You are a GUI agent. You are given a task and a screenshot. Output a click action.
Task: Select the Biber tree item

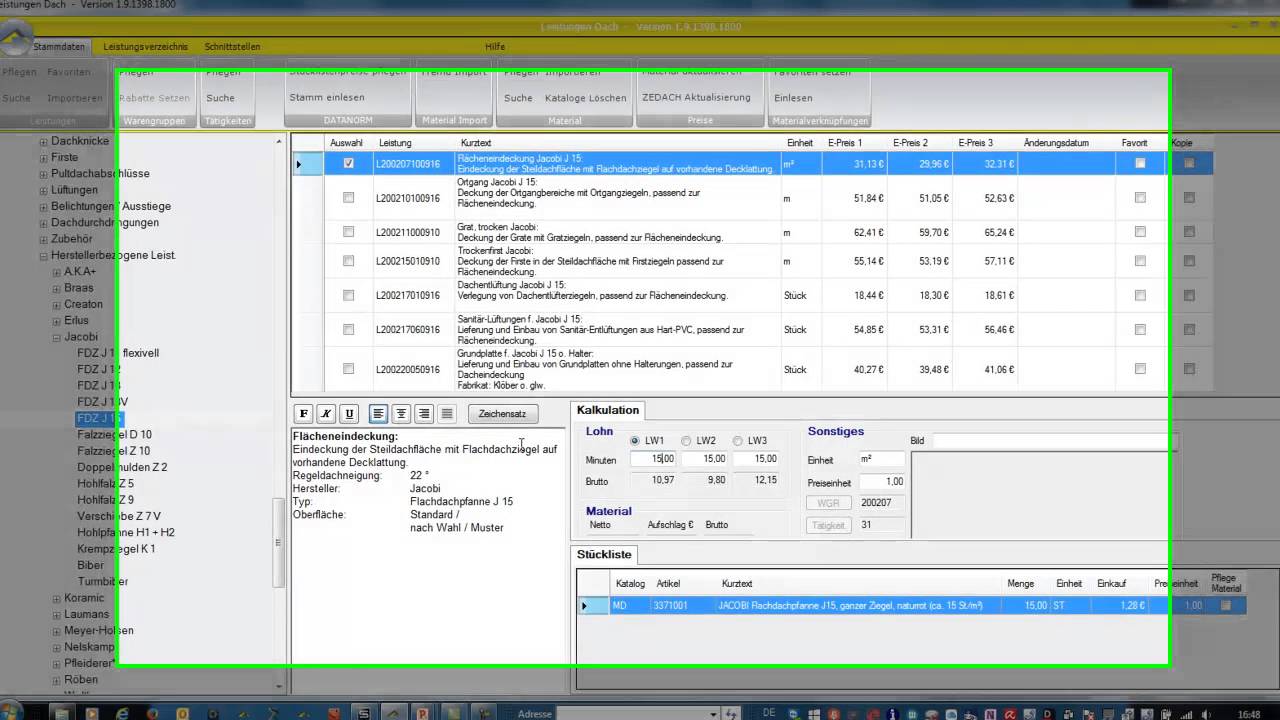(90, 566)
